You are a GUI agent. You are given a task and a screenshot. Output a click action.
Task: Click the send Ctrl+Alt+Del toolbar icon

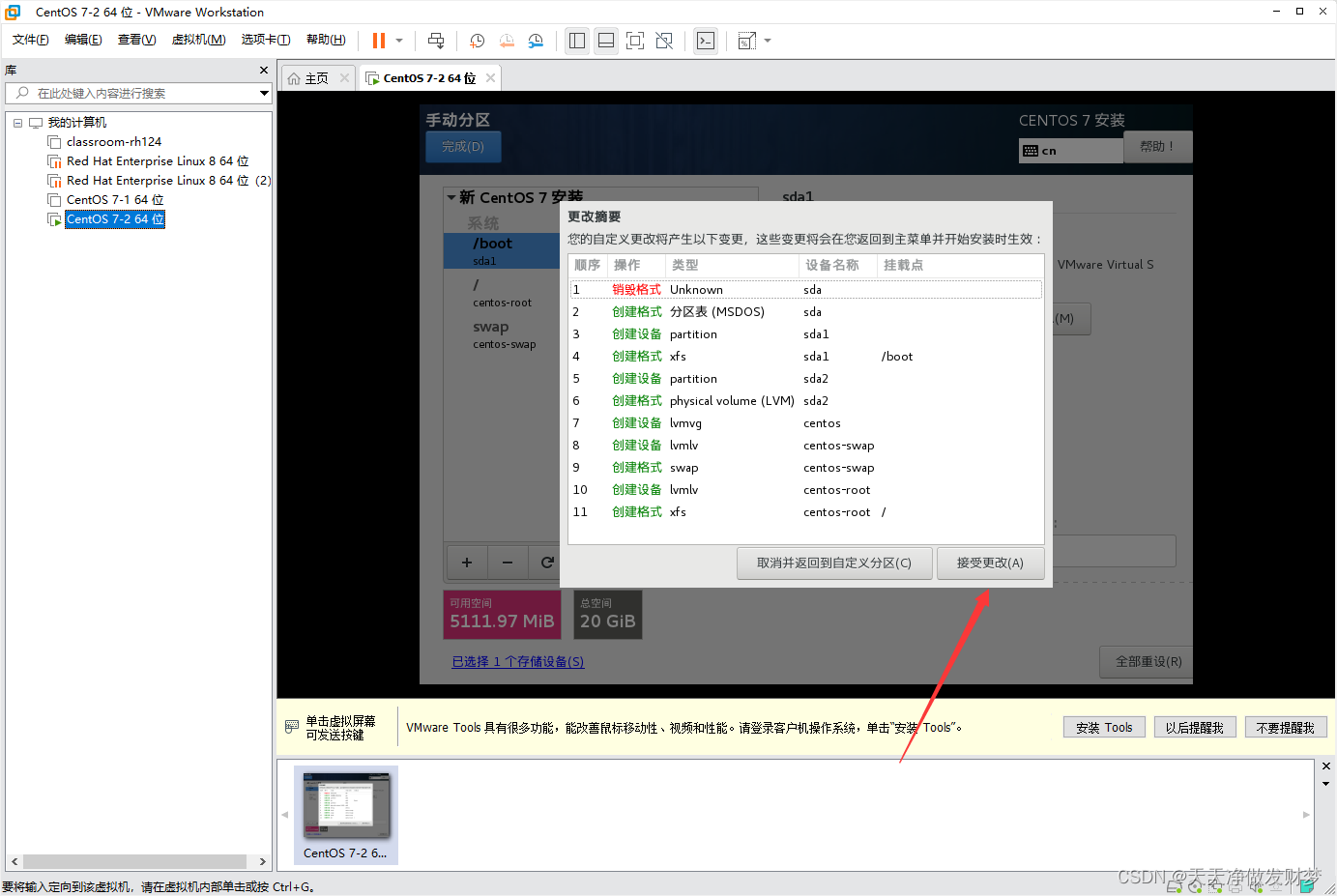[x=436, y=41]
